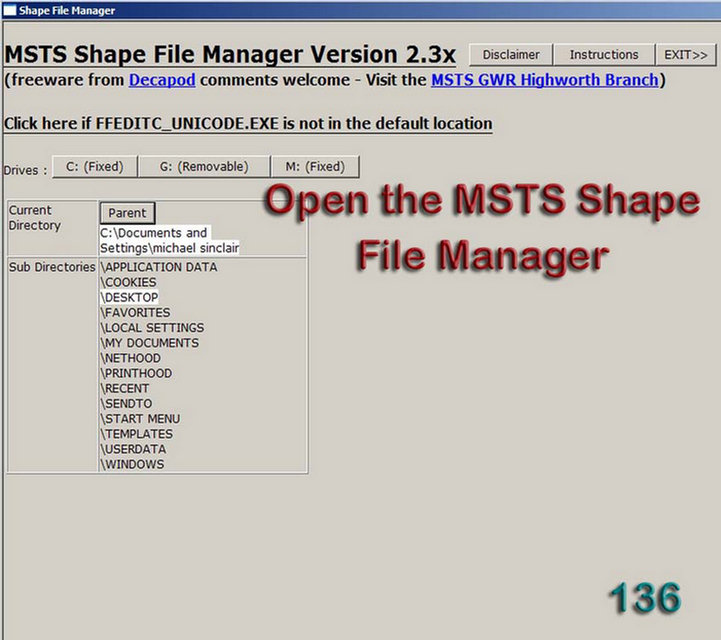Click the FFEDITC_UNICODE.EXE default location link
Screen dimensions: 721x640
pos(248,124)
